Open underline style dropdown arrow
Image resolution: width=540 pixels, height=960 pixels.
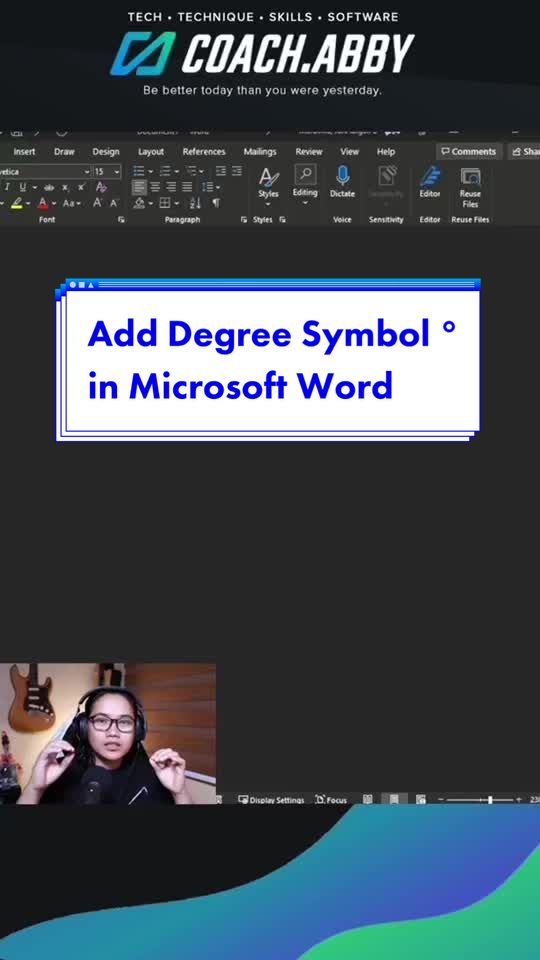point(34,187)
